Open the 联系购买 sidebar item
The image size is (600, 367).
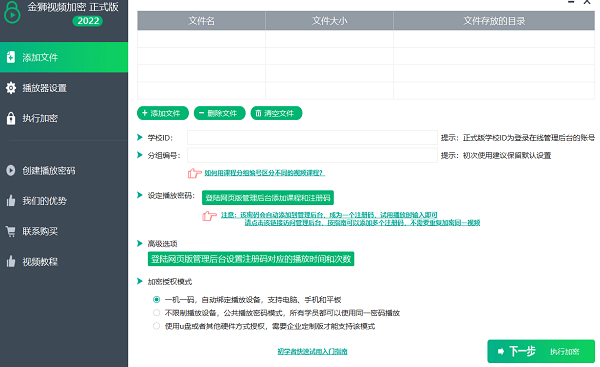(x=64, y=231)
